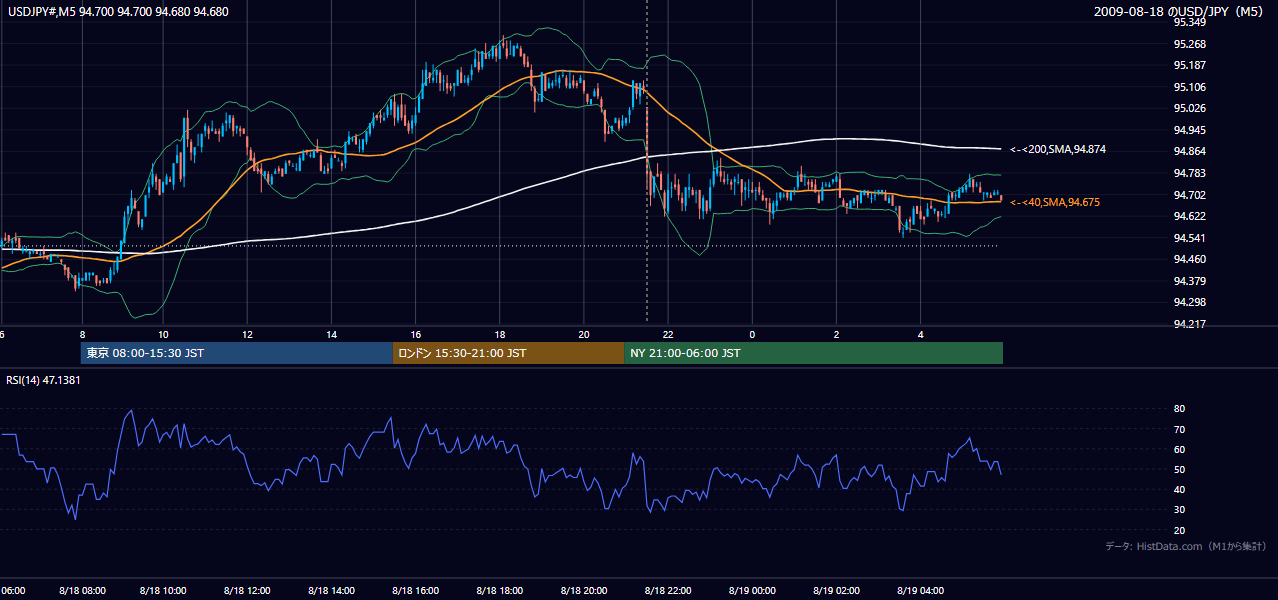This screenshot has height=600, width=1278.
Task: Click price axis label 94.702
Action: 1189,195
